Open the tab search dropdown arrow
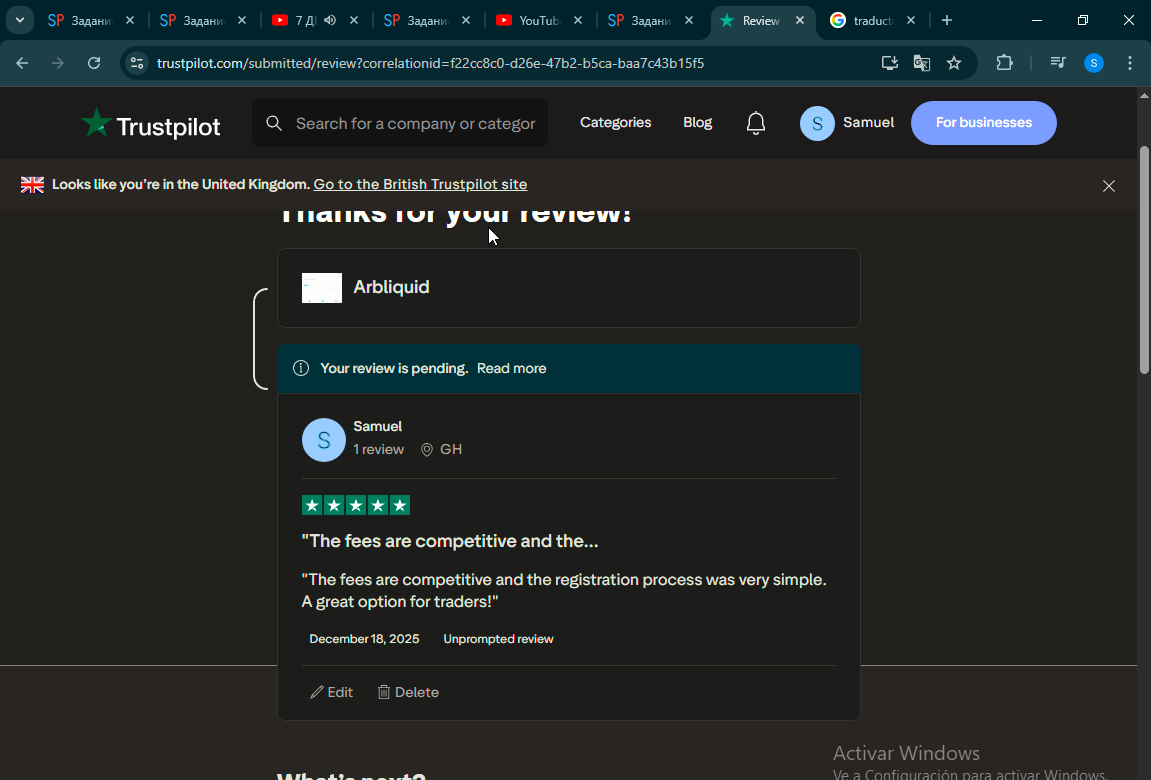 pos(20,21)
